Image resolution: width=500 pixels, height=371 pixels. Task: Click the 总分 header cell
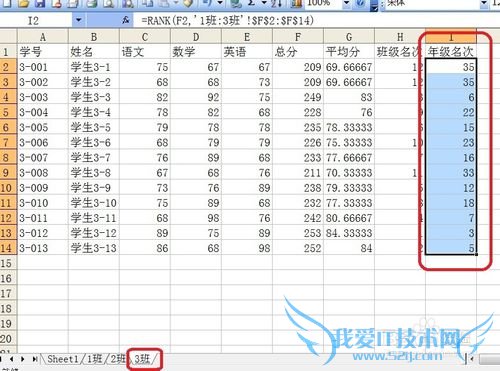click(x=298, y=52)
